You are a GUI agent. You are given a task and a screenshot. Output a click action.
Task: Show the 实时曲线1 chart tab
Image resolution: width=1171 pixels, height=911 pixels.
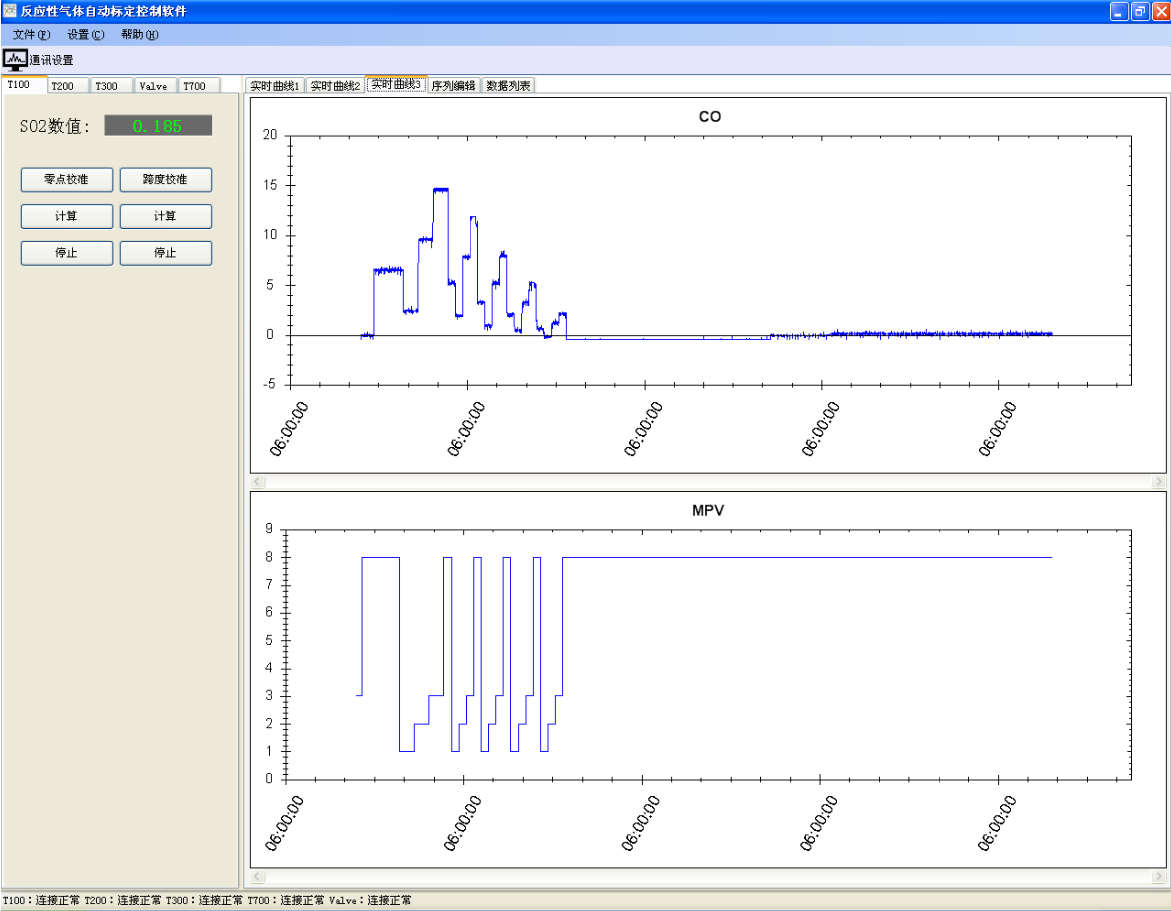pos(275,86)
